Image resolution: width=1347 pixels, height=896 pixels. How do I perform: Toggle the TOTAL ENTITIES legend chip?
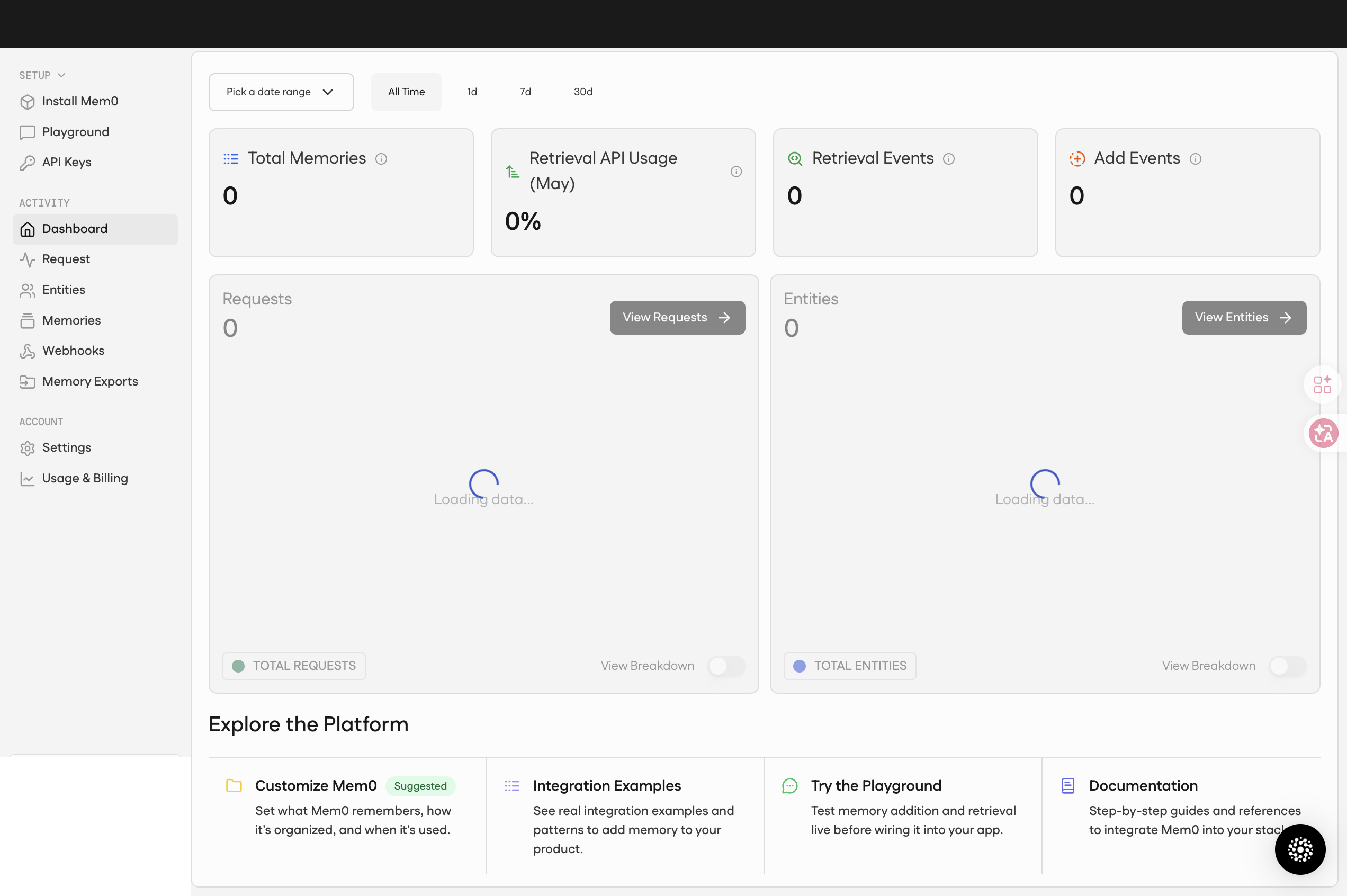[x=849, y=666]
